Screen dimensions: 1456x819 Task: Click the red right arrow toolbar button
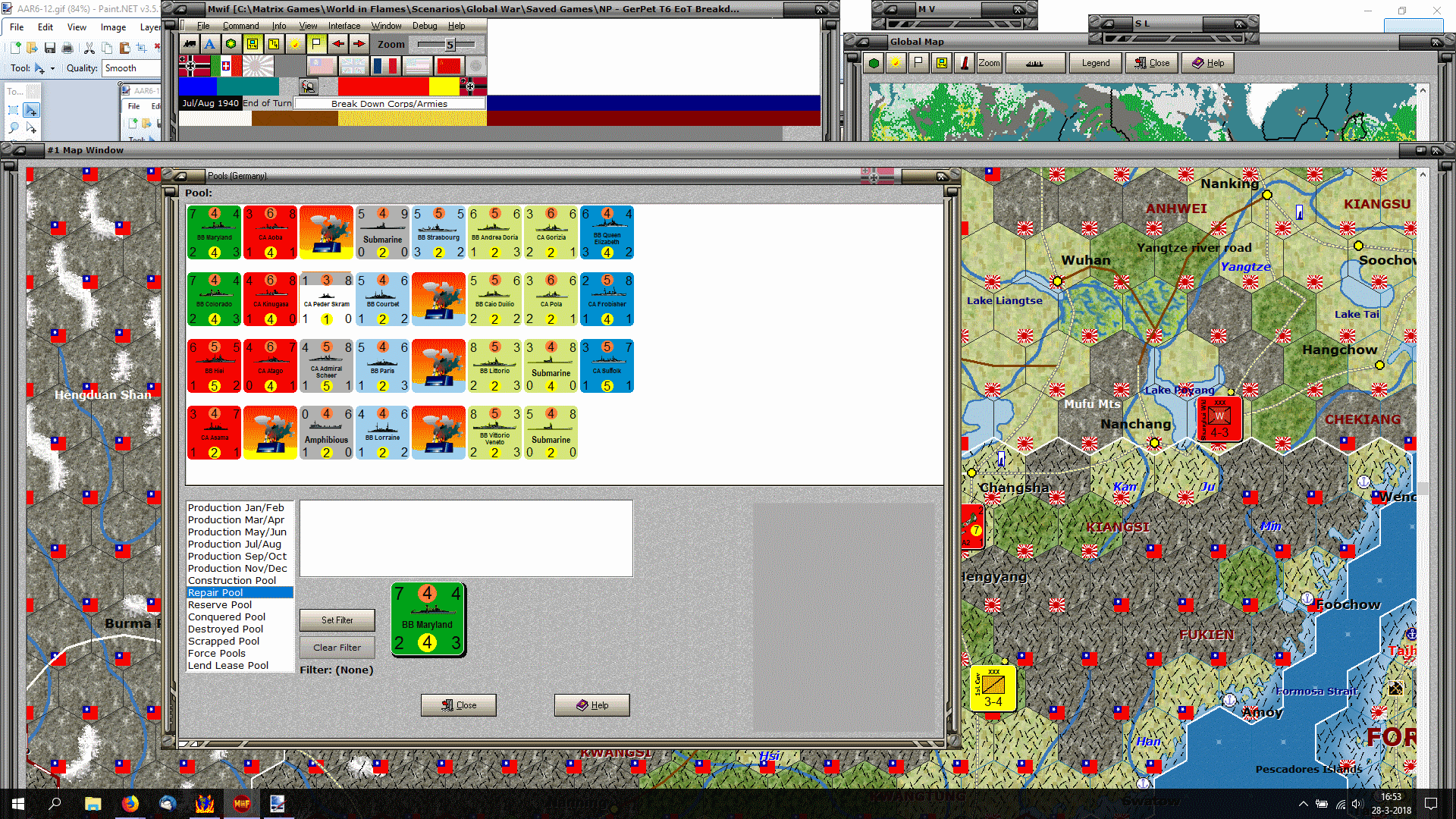[x=359, y=44]
